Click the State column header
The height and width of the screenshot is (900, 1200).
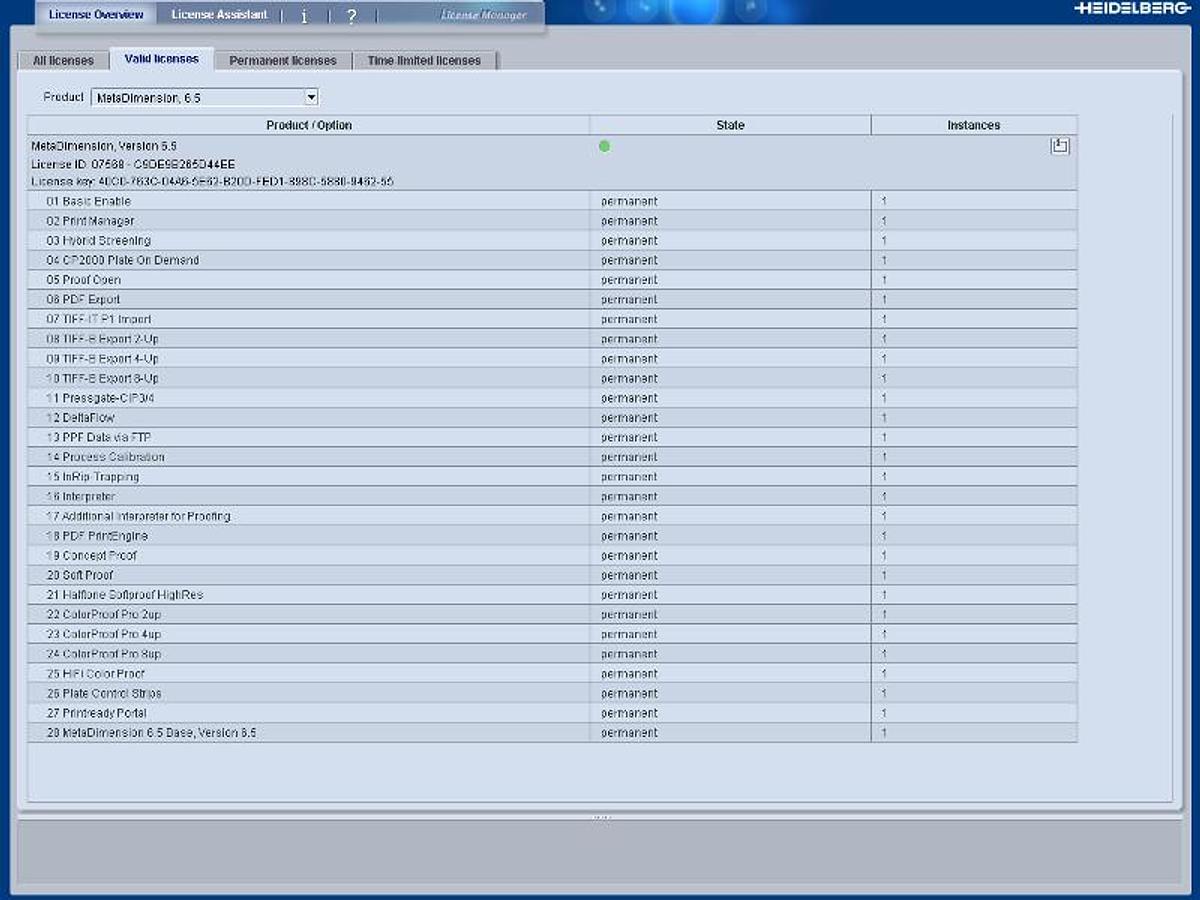[x=729, y=125]
